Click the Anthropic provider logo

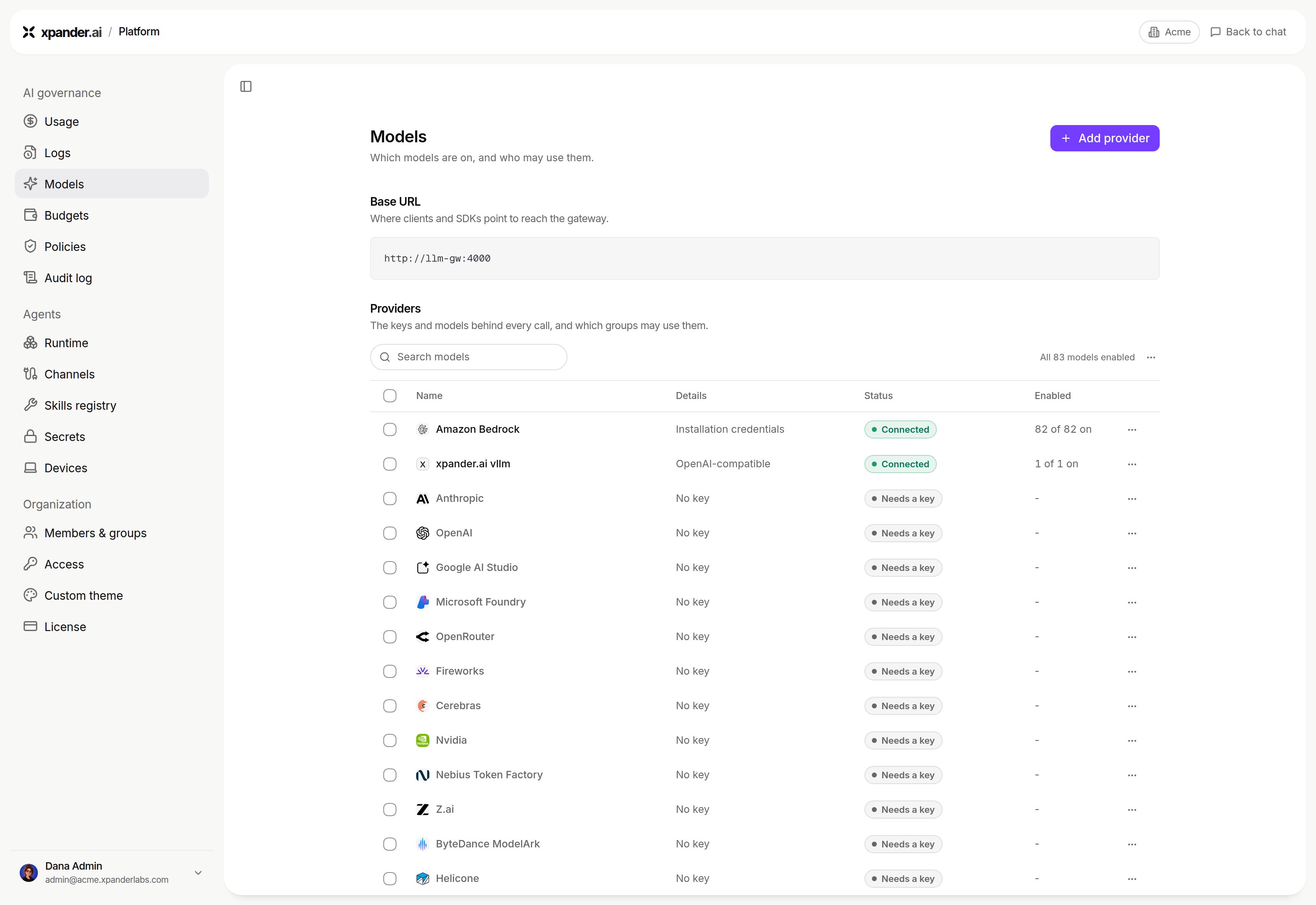pos(422,499)
